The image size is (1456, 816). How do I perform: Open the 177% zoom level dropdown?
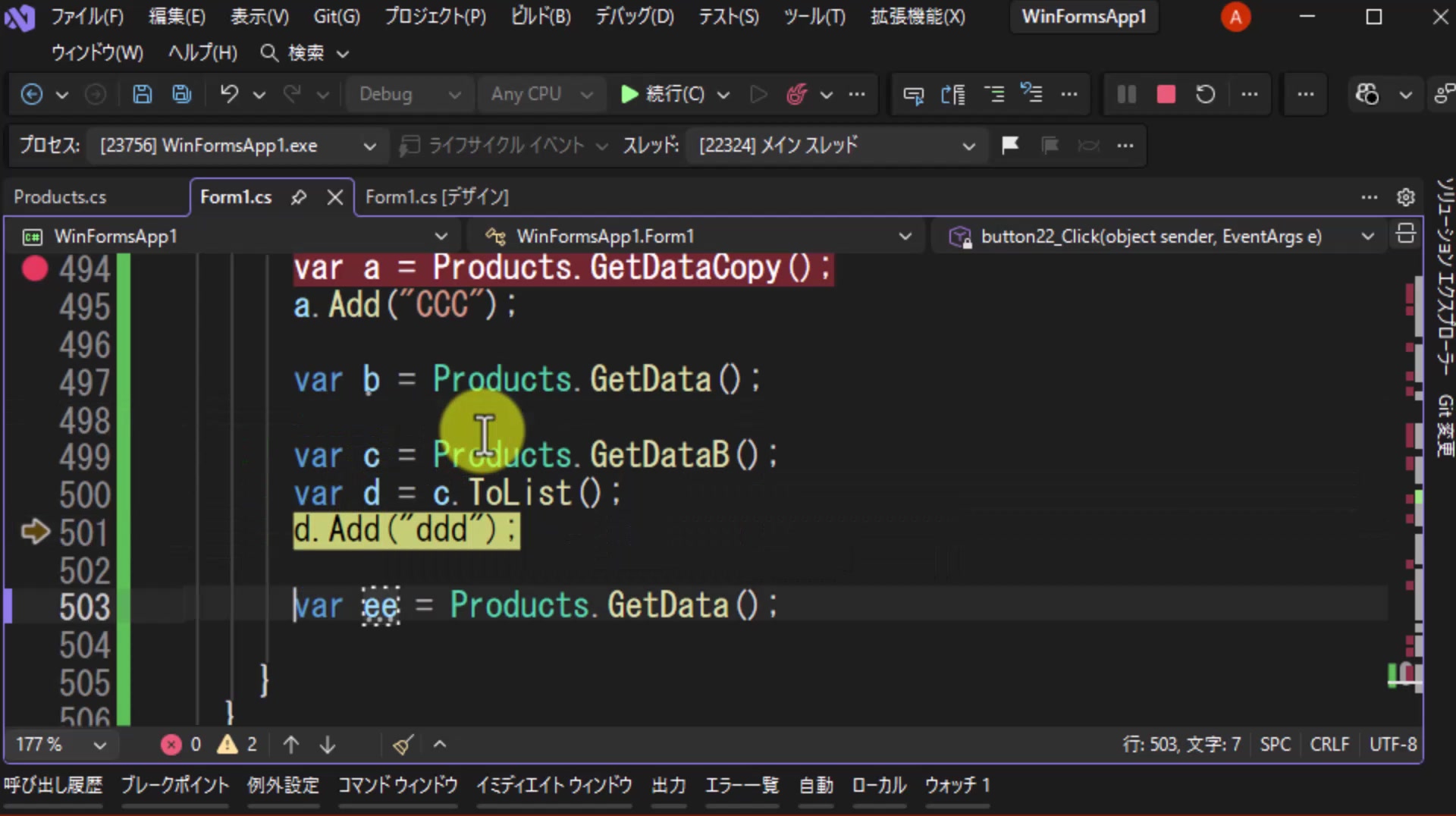click(x=61, y=744)
